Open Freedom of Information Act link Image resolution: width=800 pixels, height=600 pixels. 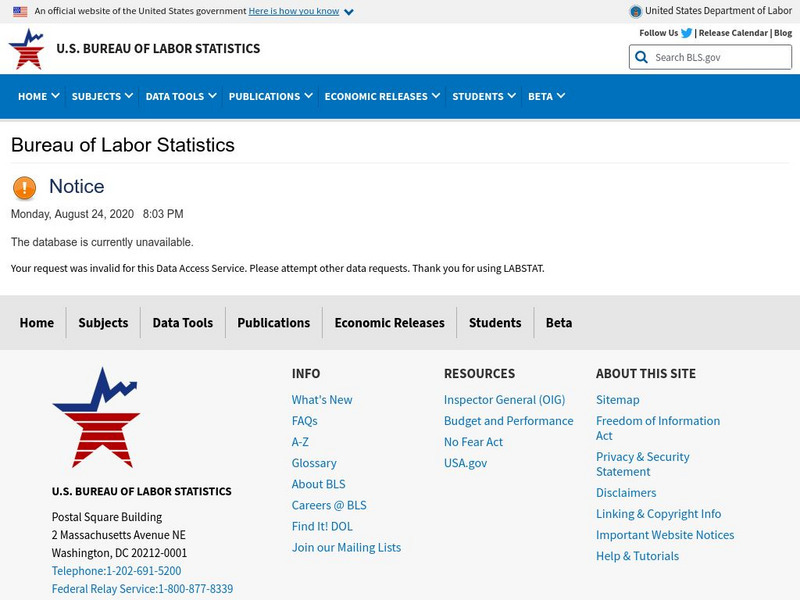click(x=658, y=428)
